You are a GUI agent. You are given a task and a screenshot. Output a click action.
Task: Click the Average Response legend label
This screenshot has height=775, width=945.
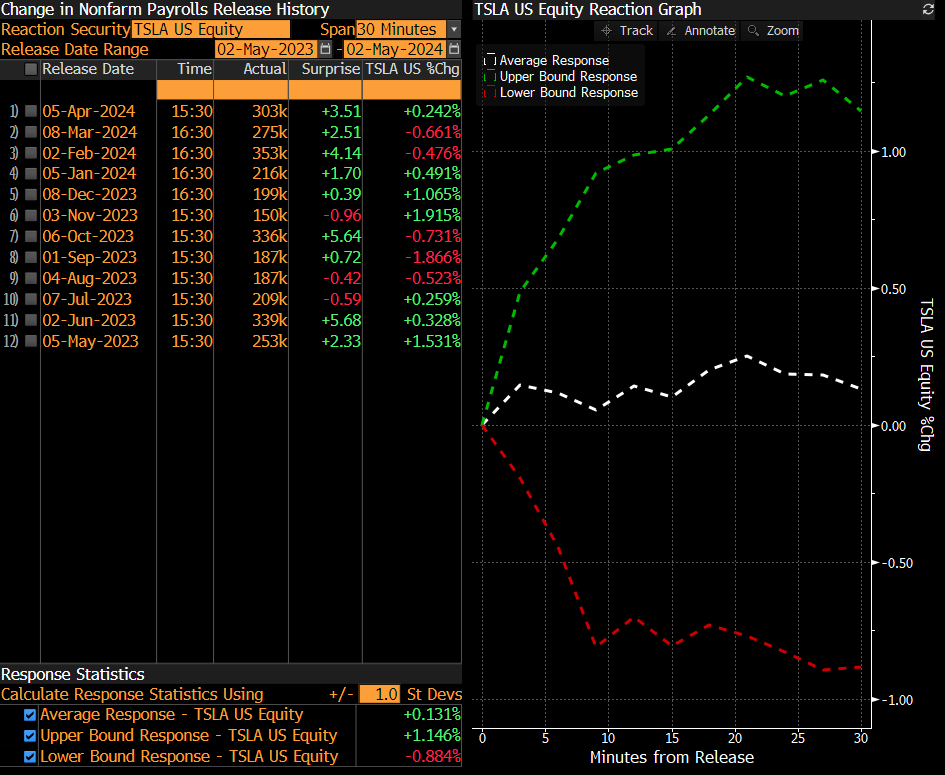point(554,60)
